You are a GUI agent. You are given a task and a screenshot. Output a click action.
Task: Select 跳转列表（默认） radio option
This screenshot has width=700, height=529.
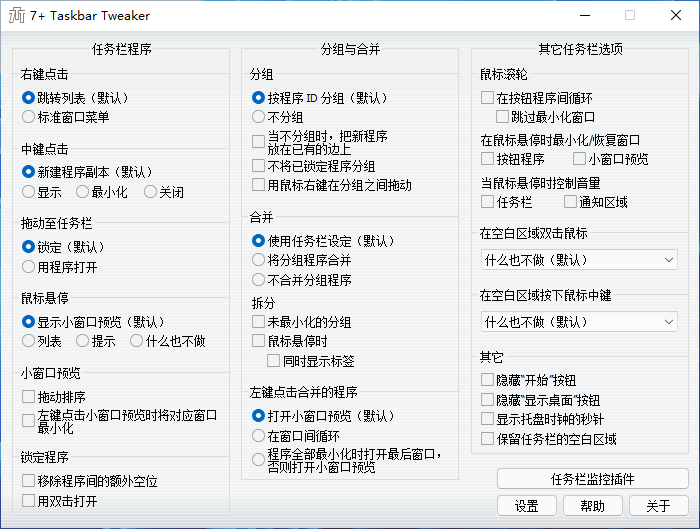point(28,98)
